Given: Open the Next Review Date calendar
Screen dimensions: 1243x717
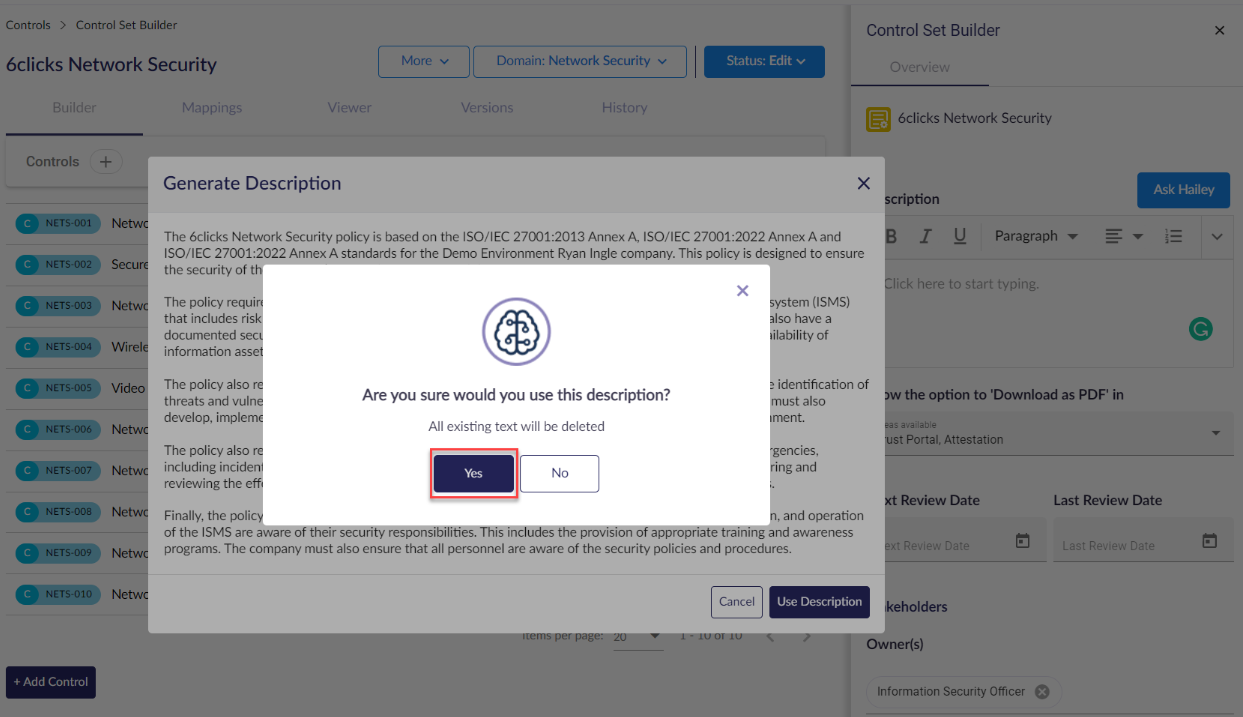Looking at the screenshot, I should [1022, 541].
